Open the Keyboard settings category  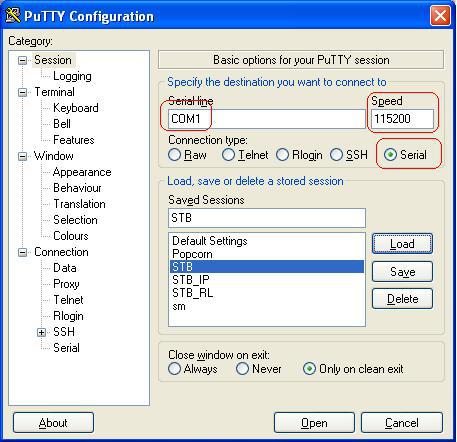[76, 108]
